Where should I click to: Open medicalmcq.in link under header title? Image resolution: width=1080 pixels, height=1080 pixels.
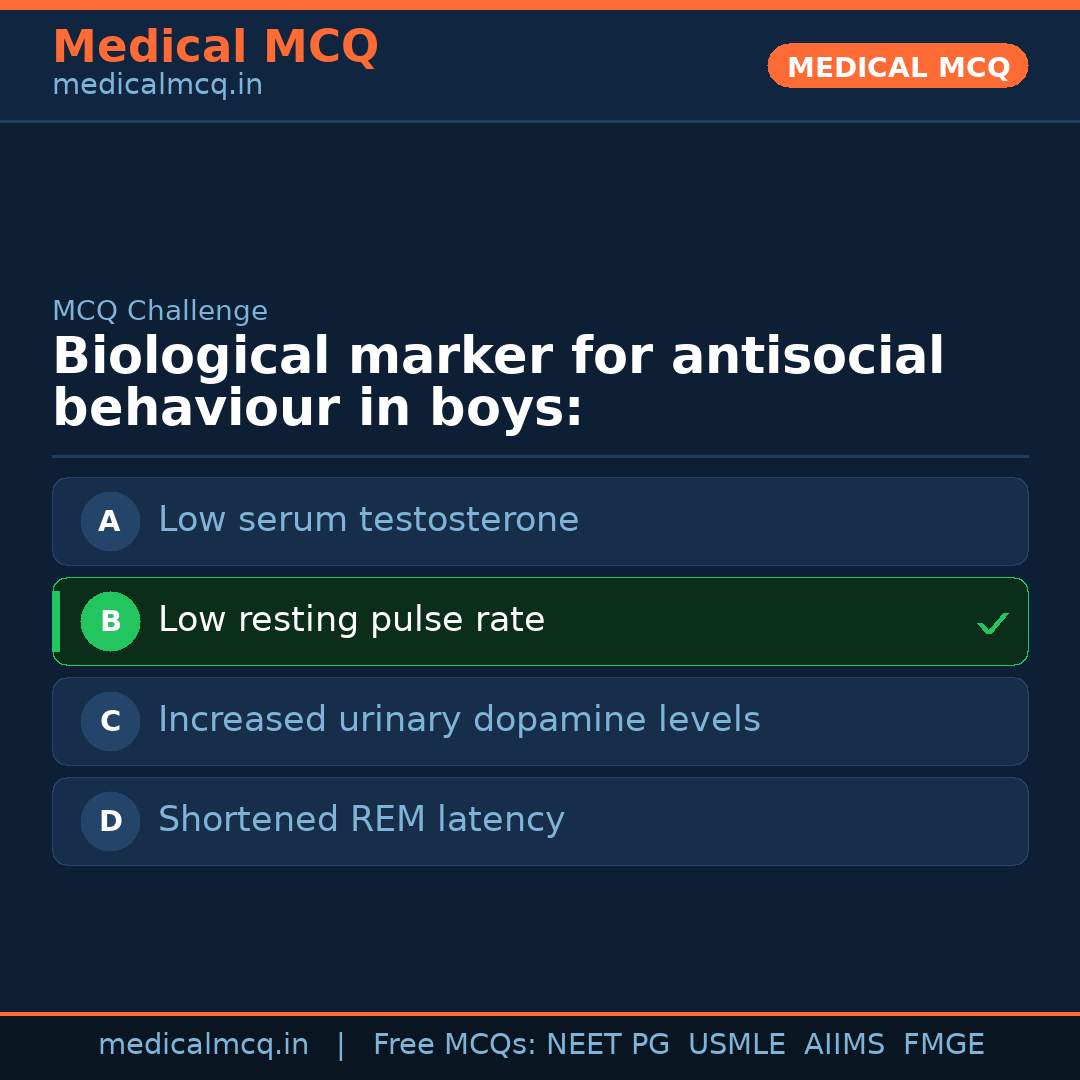[157, 85]
